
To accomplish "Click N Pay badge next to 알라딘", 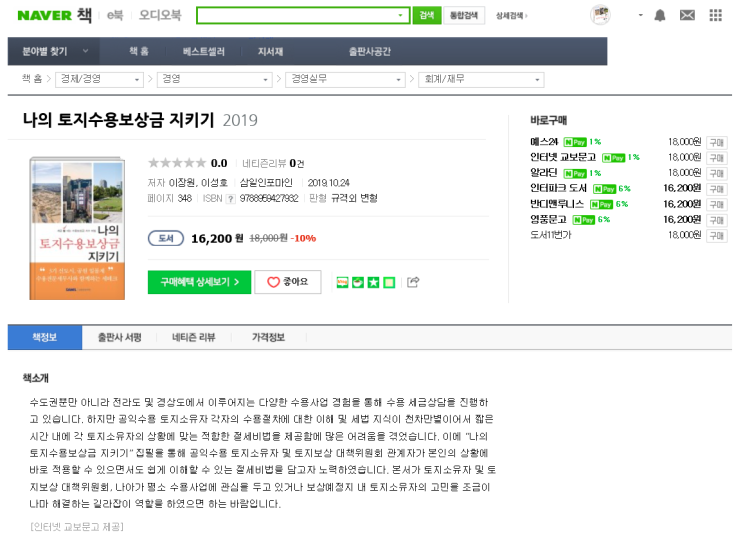I will pyautogui.click(x=575, y=173).
